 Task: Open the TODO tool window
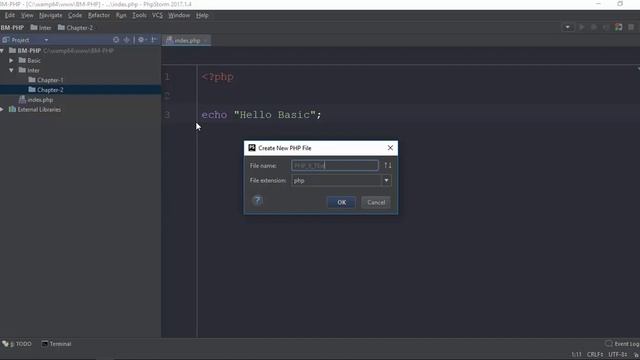point(17,344)
